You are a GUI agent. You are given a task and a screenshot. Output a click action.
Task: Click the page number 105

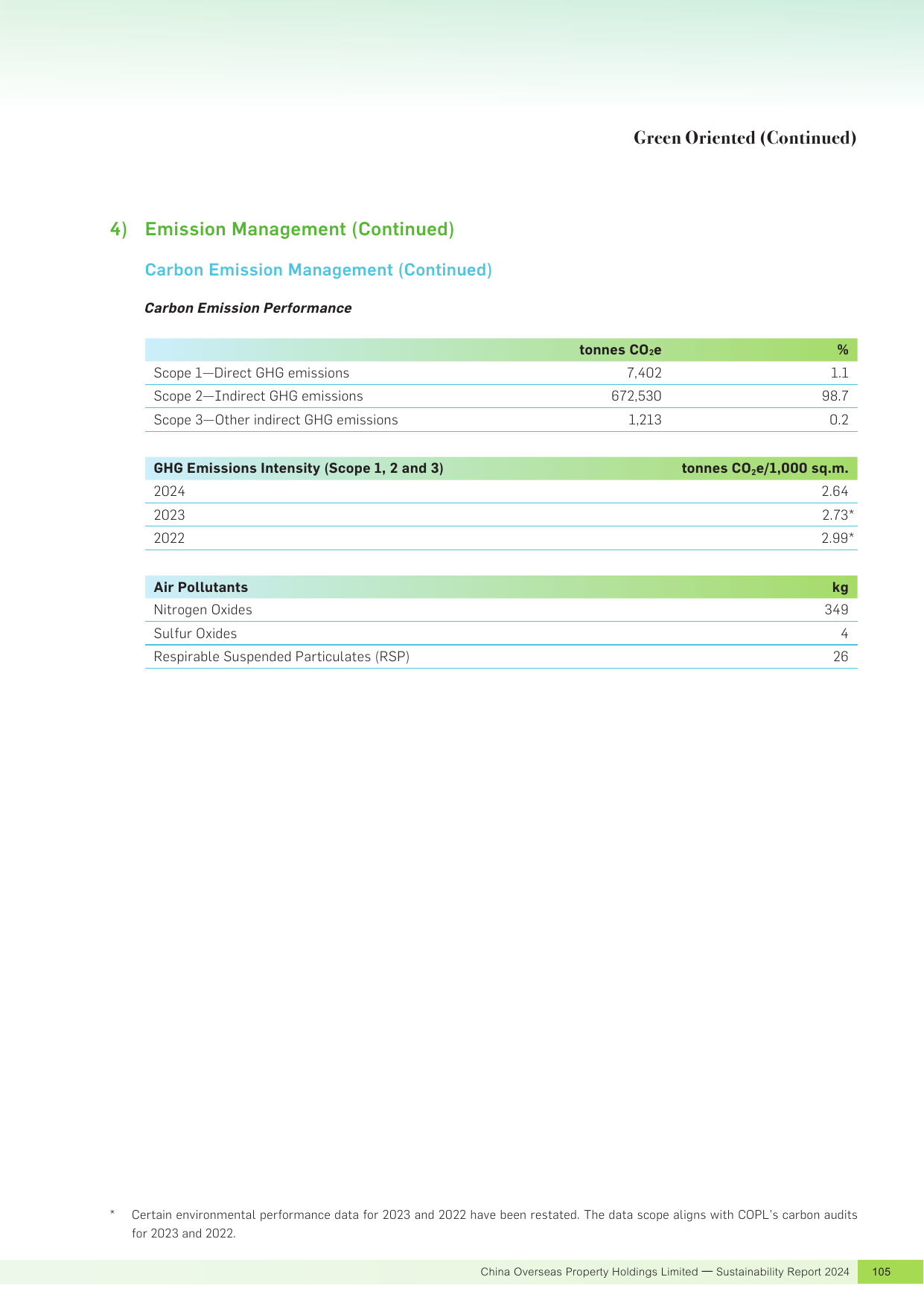click(x=882, y=1272)
